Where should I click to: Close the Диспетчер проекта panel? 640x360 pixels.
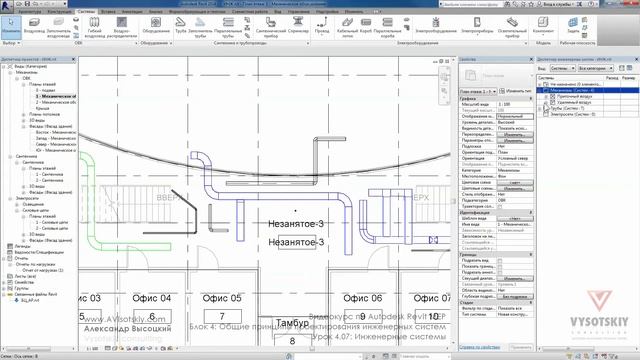(73, 60)
